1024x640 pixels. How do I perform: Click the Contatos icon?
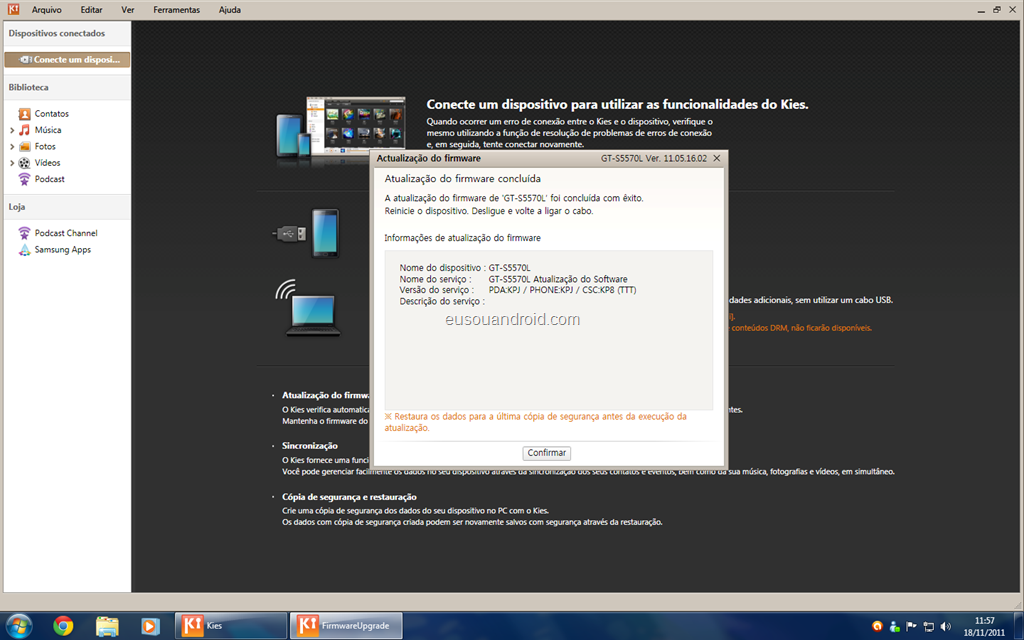coord(25,114)
